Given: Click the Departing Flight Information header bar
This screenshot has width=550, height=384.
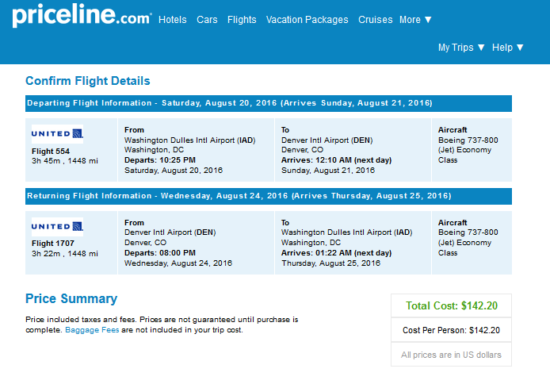Looking at the screenshot, I should [x=268, y=103].
